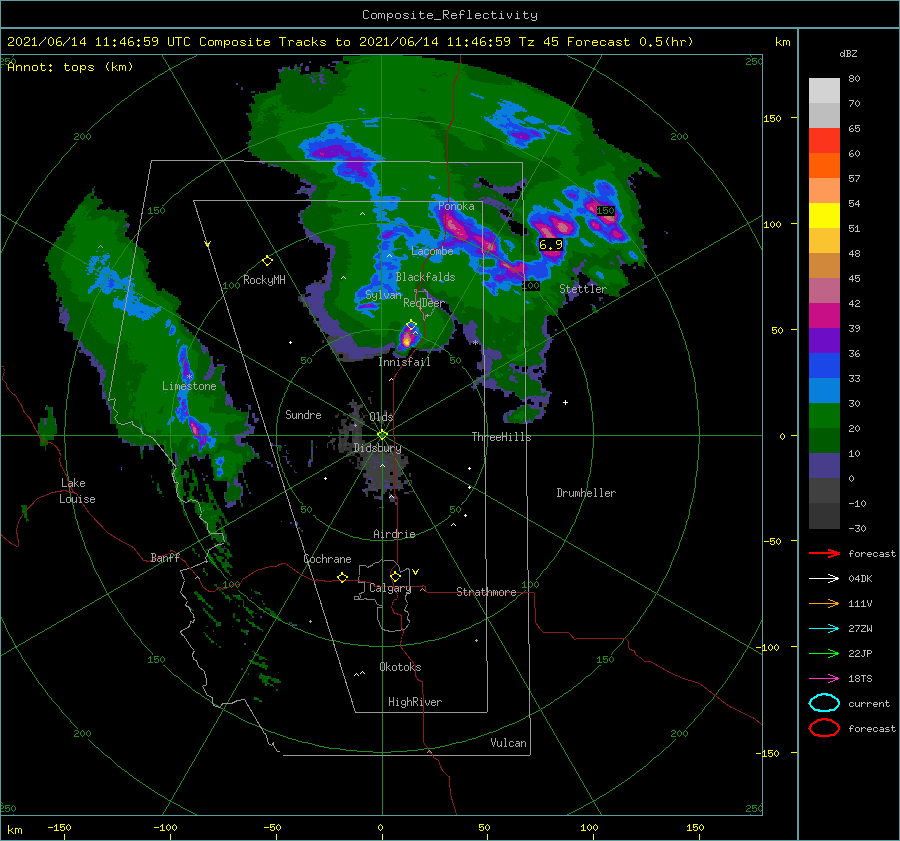Click the dBZ scale heading
The width and height of the screenshot is (900, 841).
pos(848,53)
